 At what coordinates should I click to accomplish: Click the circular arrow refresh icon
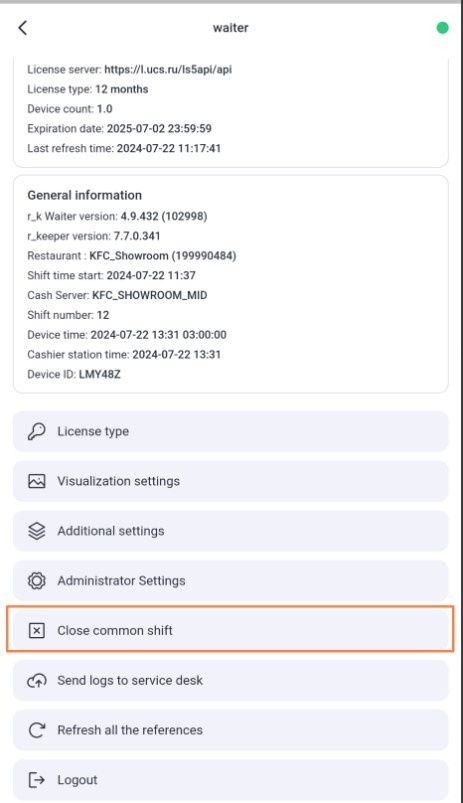point(36,730)
